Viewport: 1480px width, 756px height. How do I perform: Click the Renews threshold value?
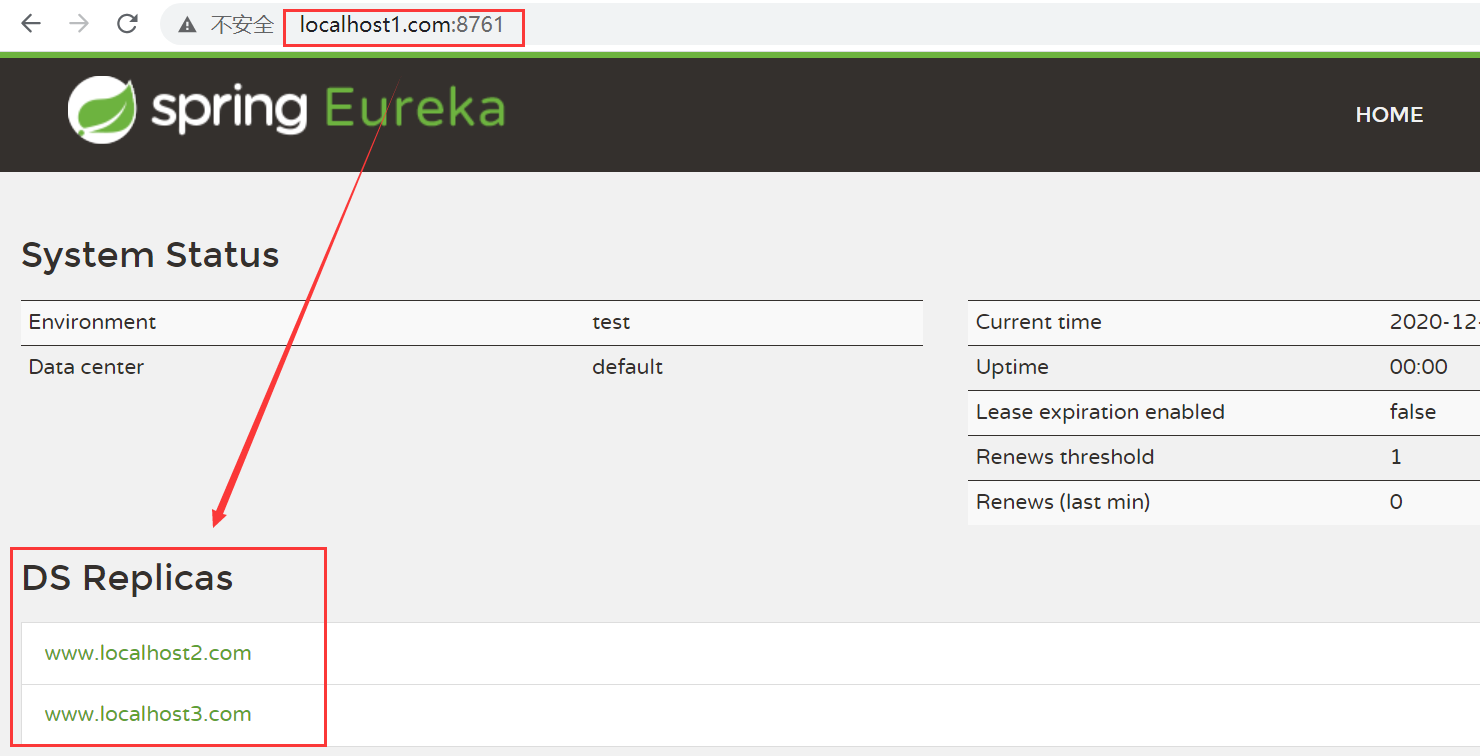(x=1396, y=457)
